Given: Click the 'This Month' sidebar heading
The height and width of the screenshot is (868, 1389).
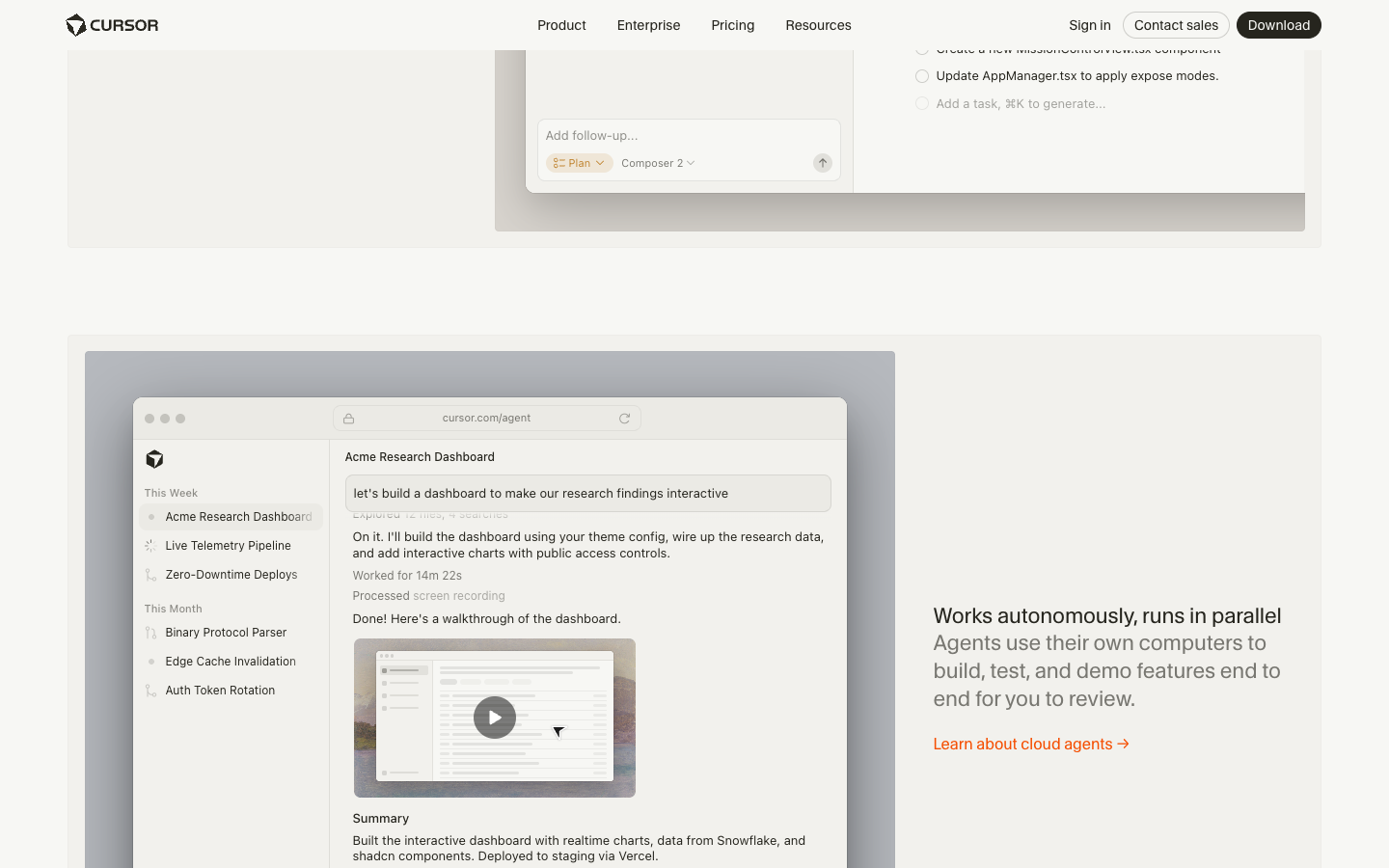Looking at the screenshot, I should coord(174,609).
